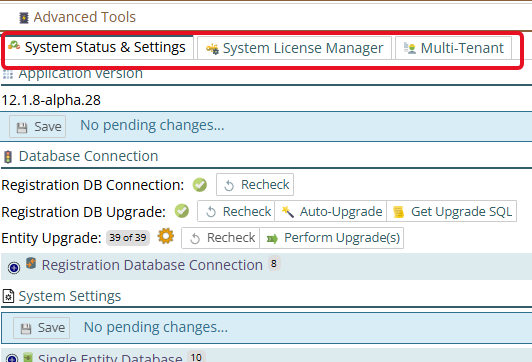Screen dimensions: 532x362
Task: Click the Multi-Tenant user icon
Action: click(410, 48)
